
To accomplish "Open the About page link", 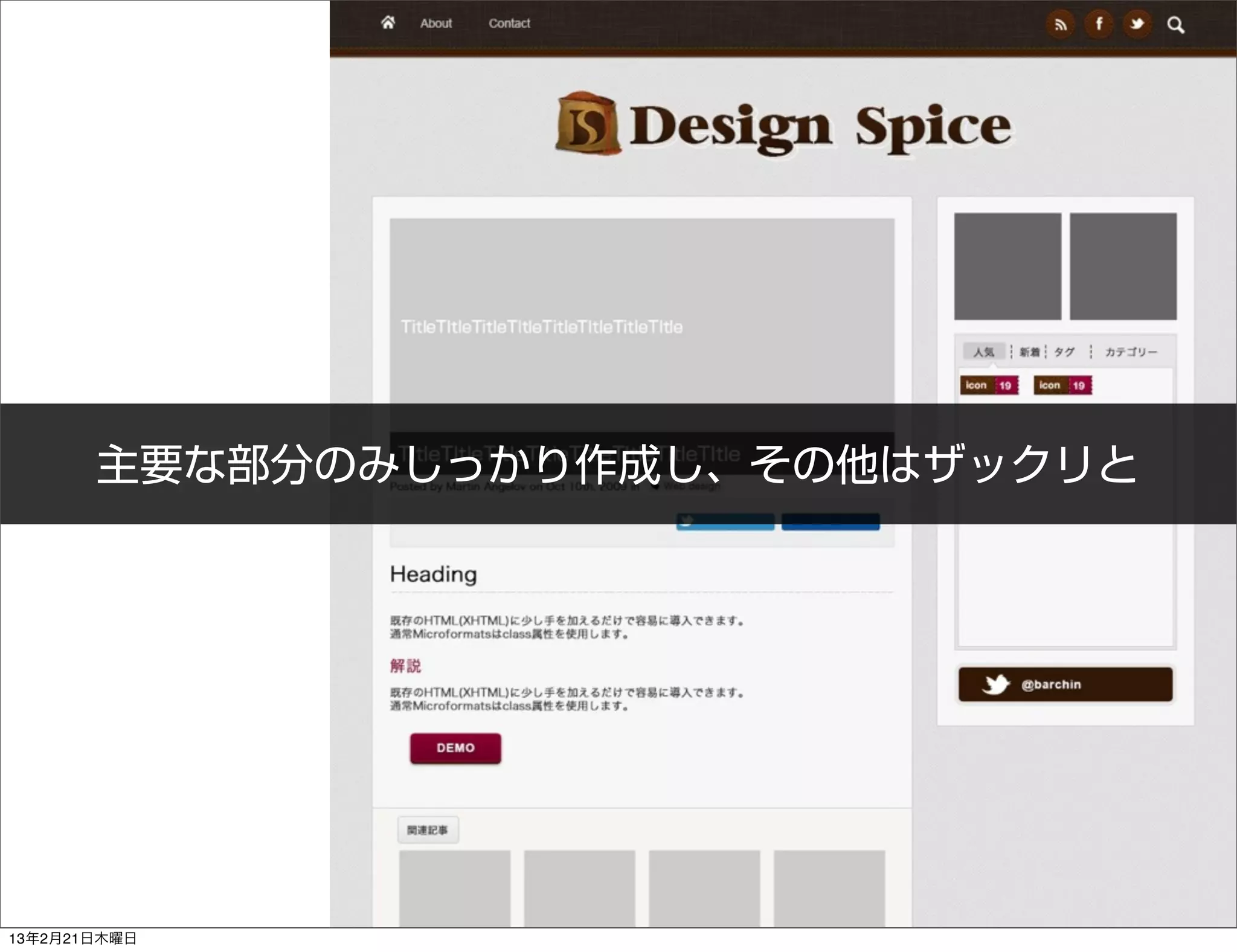I will (x=436, y=24).
